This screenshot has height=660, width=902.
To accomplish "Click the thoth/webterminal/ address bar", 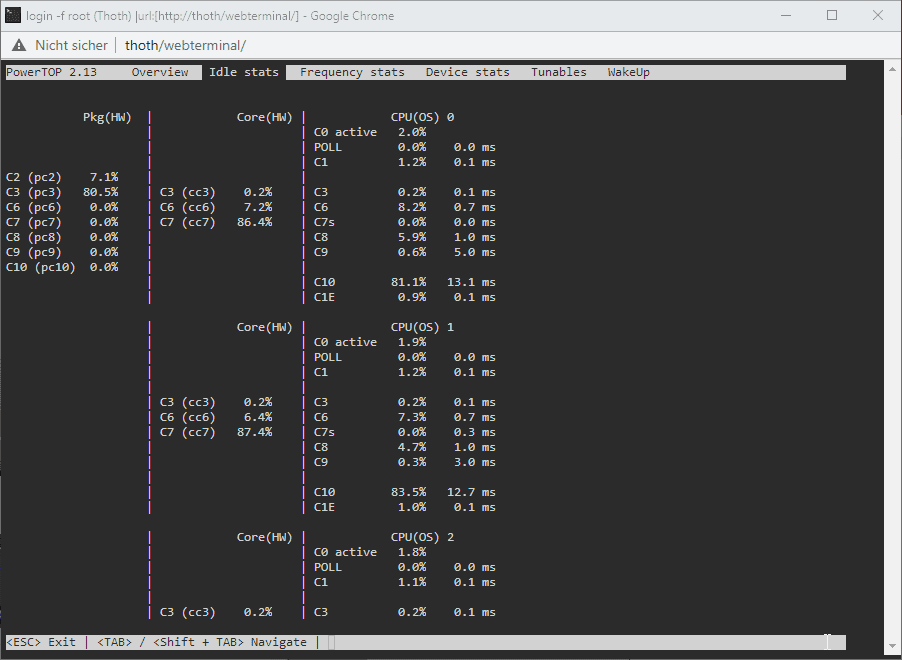I will 185,45.
